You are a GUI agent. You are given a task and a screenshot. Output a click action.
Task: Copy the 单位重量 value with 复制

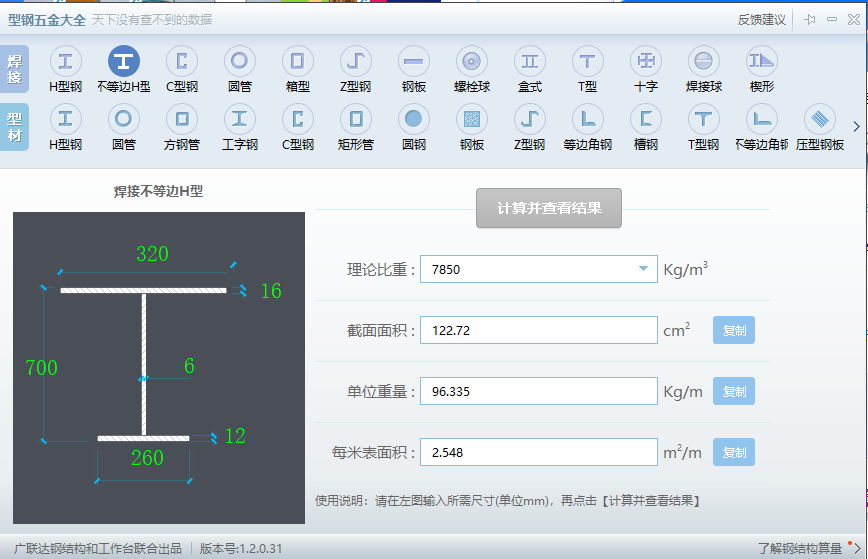coord(733,391)
